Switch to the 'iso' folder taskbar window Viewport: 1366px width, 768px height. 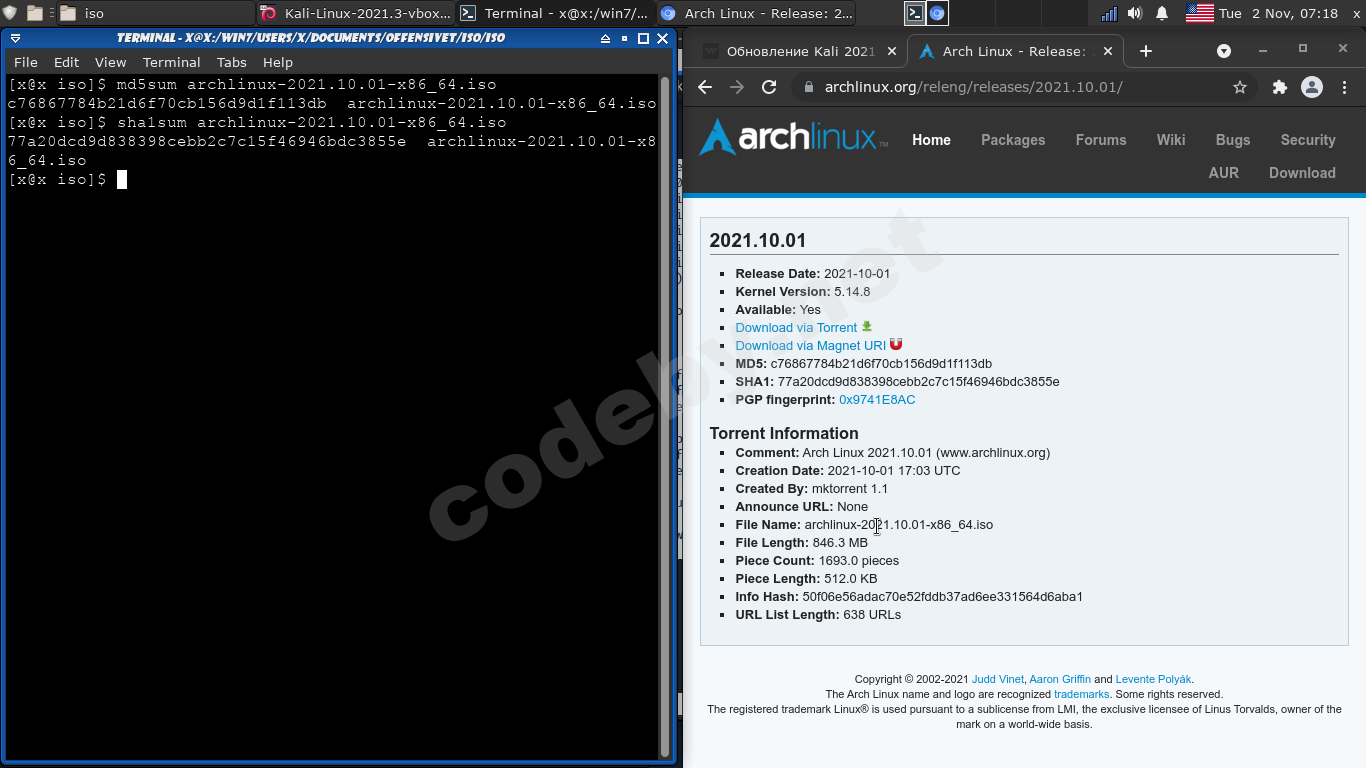click(155, 13)
